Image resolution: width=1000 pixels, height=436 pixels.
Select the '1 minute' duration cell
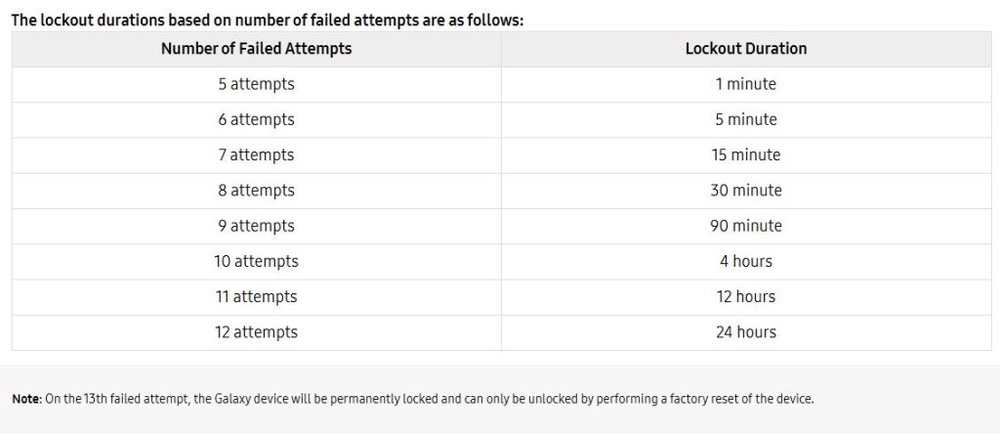click(746, 85)
